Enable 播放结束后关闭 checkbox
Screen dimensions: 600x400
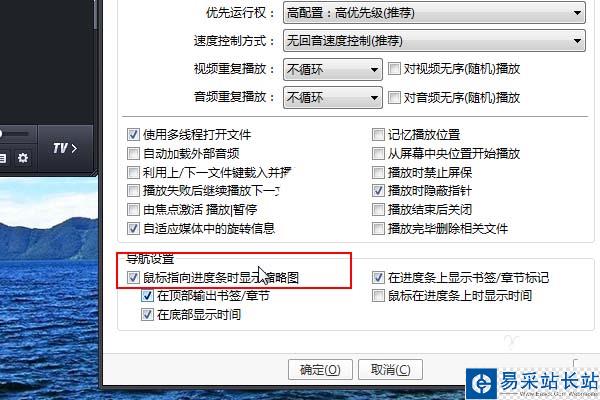pyautogui.click(x=378, y=209)
